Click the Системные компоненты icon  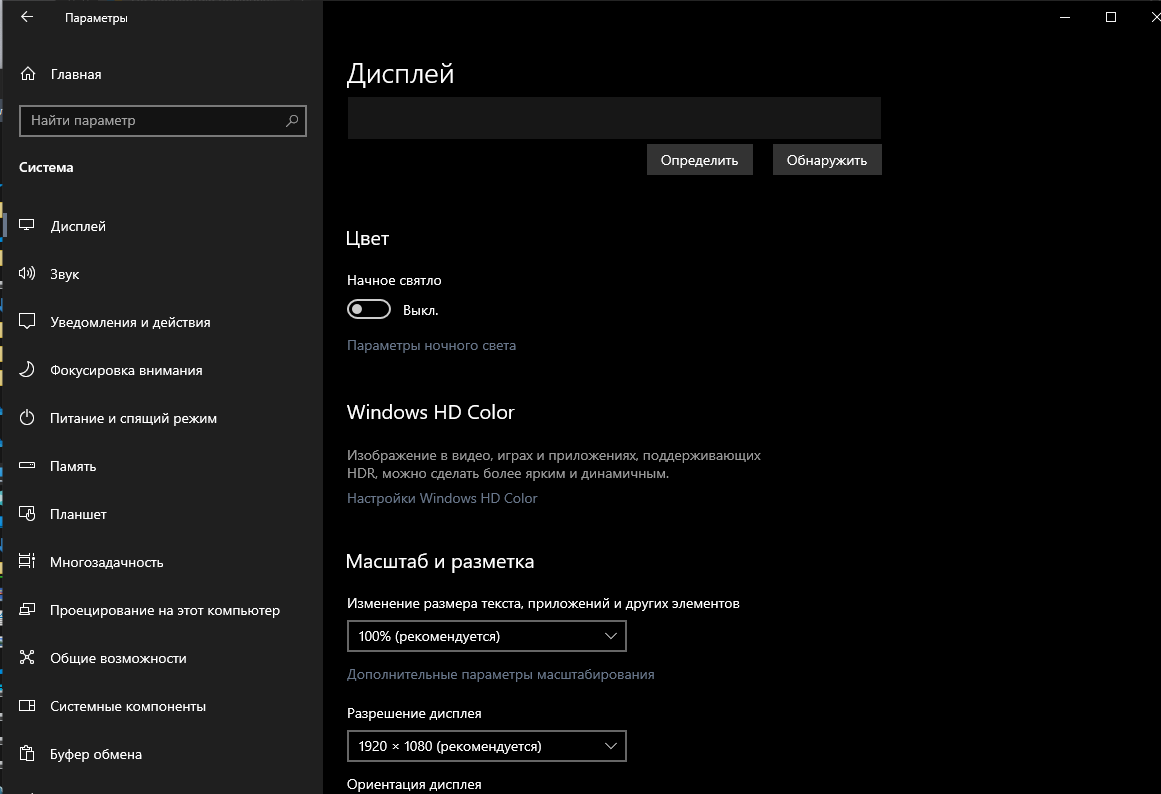point(27,706)
